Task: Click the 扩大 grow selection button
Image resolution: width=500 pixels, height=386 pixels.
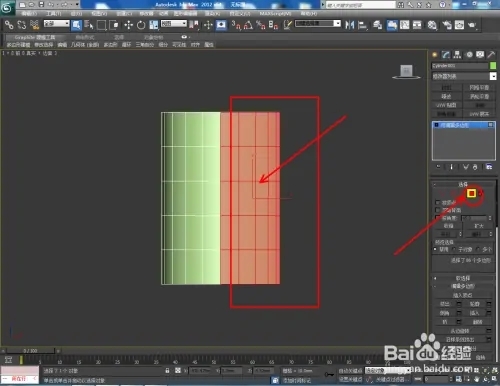Action: click(x=478, y=226)
